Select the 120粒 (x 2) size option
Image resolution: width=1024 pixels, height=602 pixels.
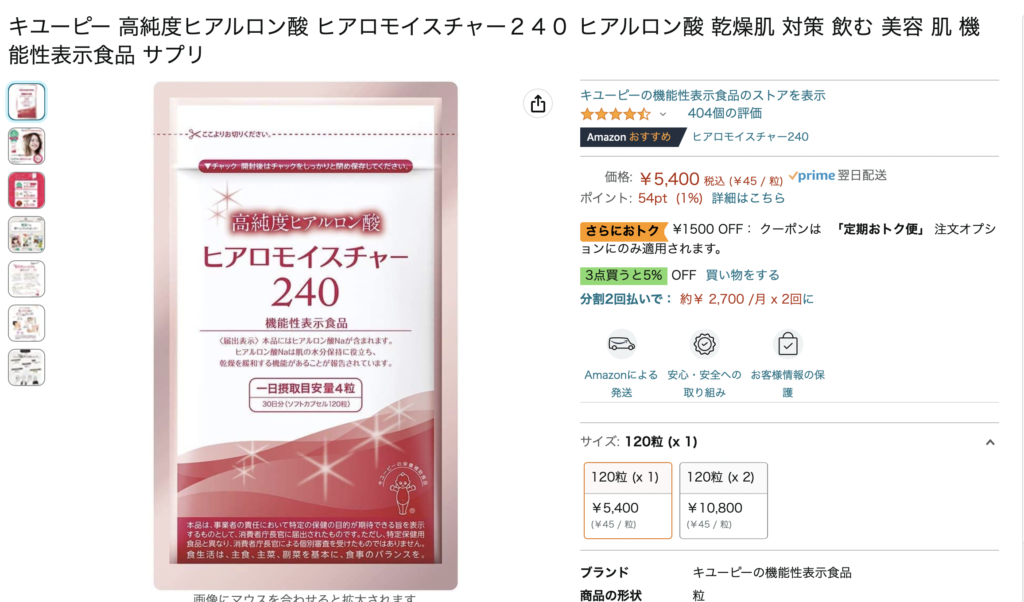[x=723, y=500]
